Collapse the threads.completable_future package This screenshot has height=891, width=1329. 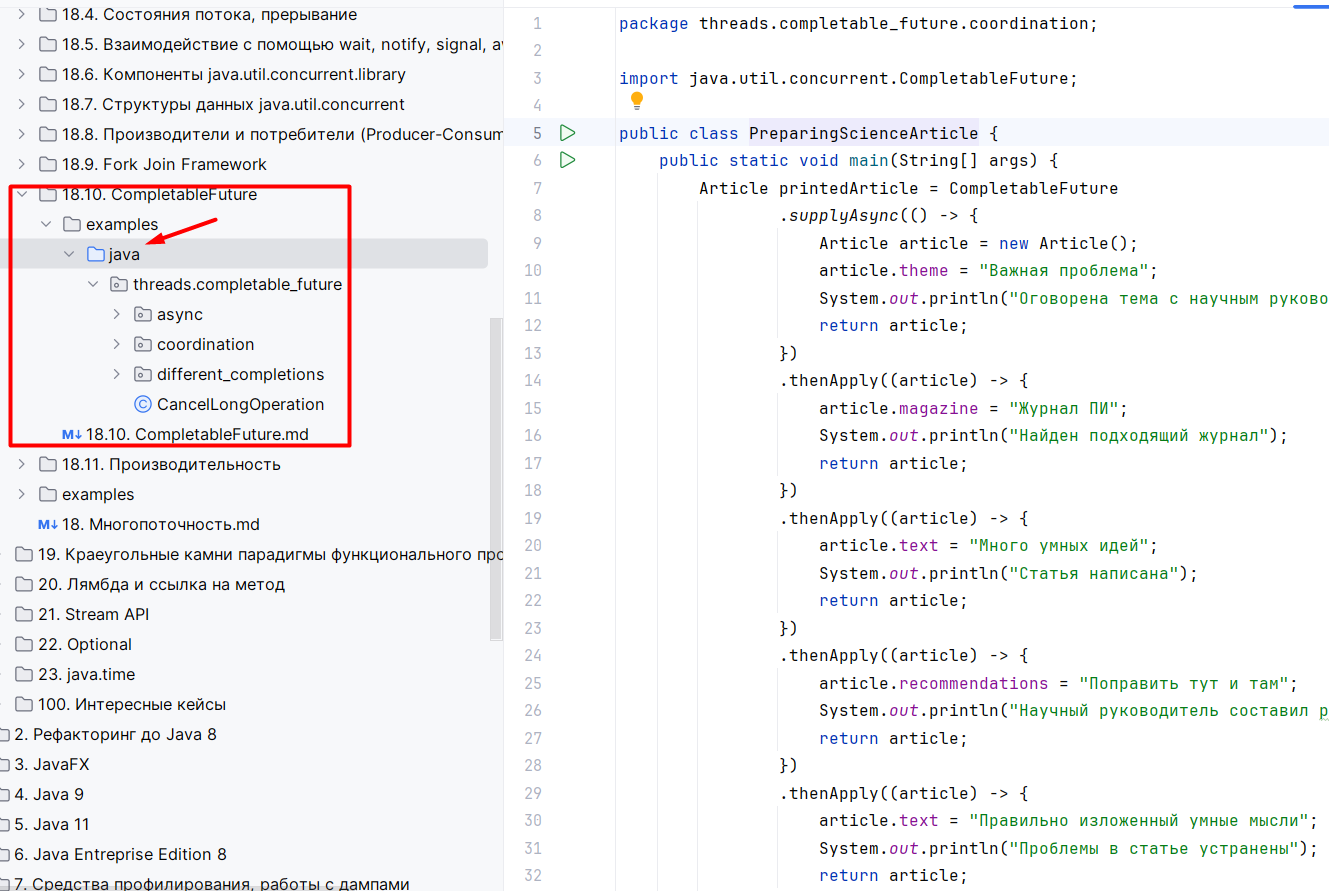pyautogui.click(x=93, y=284)
